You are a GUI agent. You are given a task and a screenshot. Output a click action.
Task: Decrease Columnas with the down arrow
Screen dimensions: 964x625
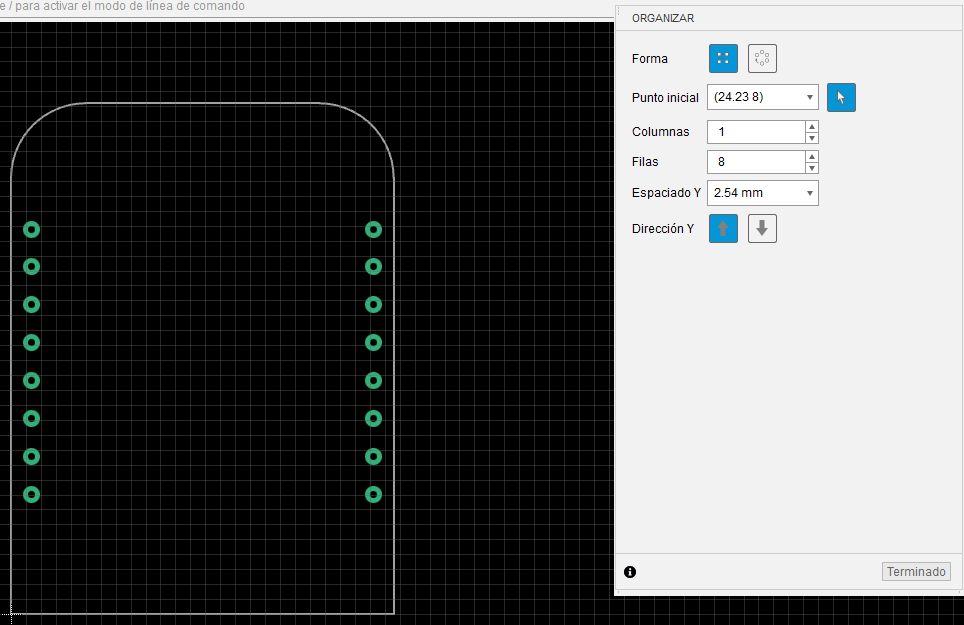tap(812, 138)
